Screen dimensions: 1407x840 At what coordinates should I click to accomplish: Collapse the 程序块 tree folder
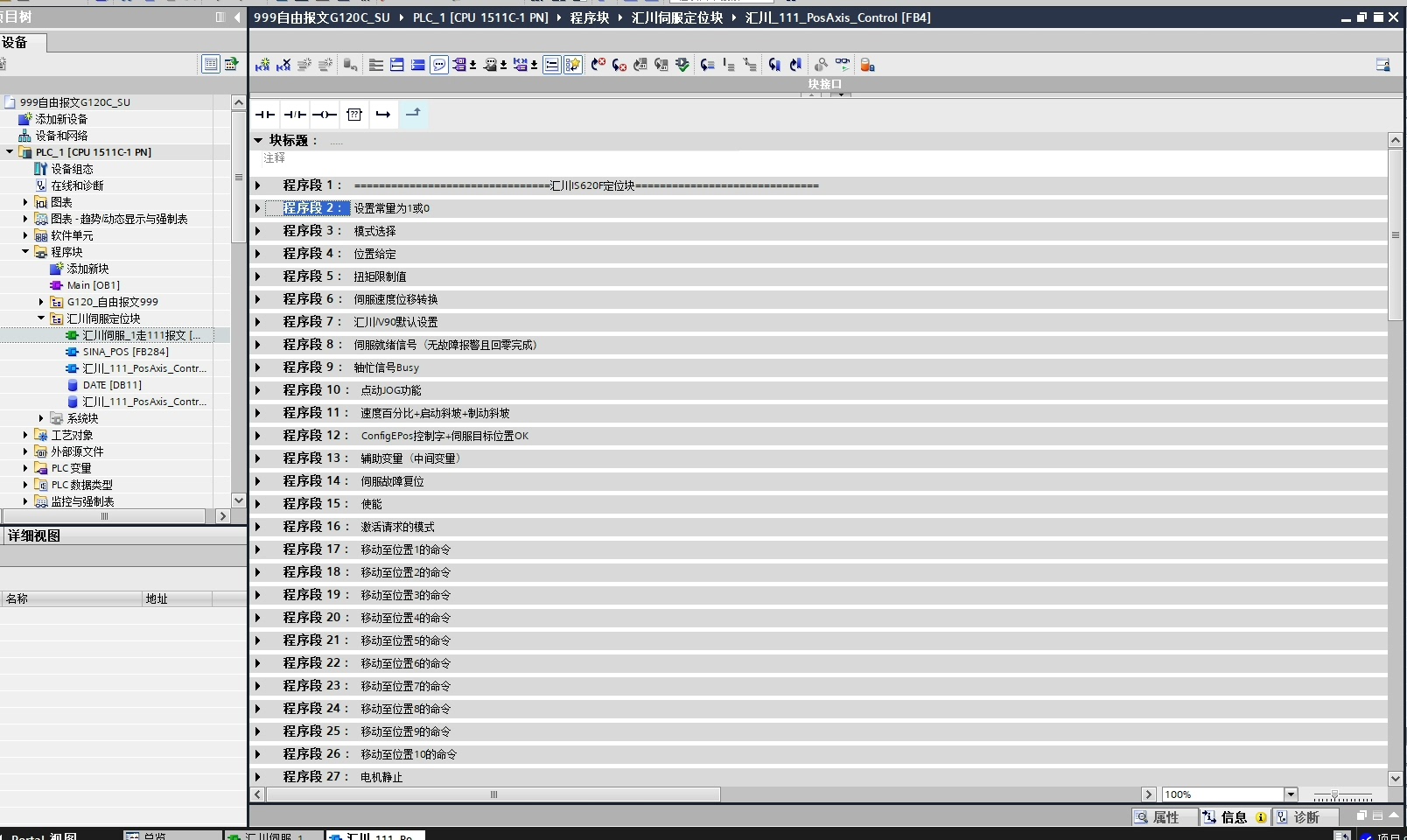pyautogui.click(x=25, y=252)
